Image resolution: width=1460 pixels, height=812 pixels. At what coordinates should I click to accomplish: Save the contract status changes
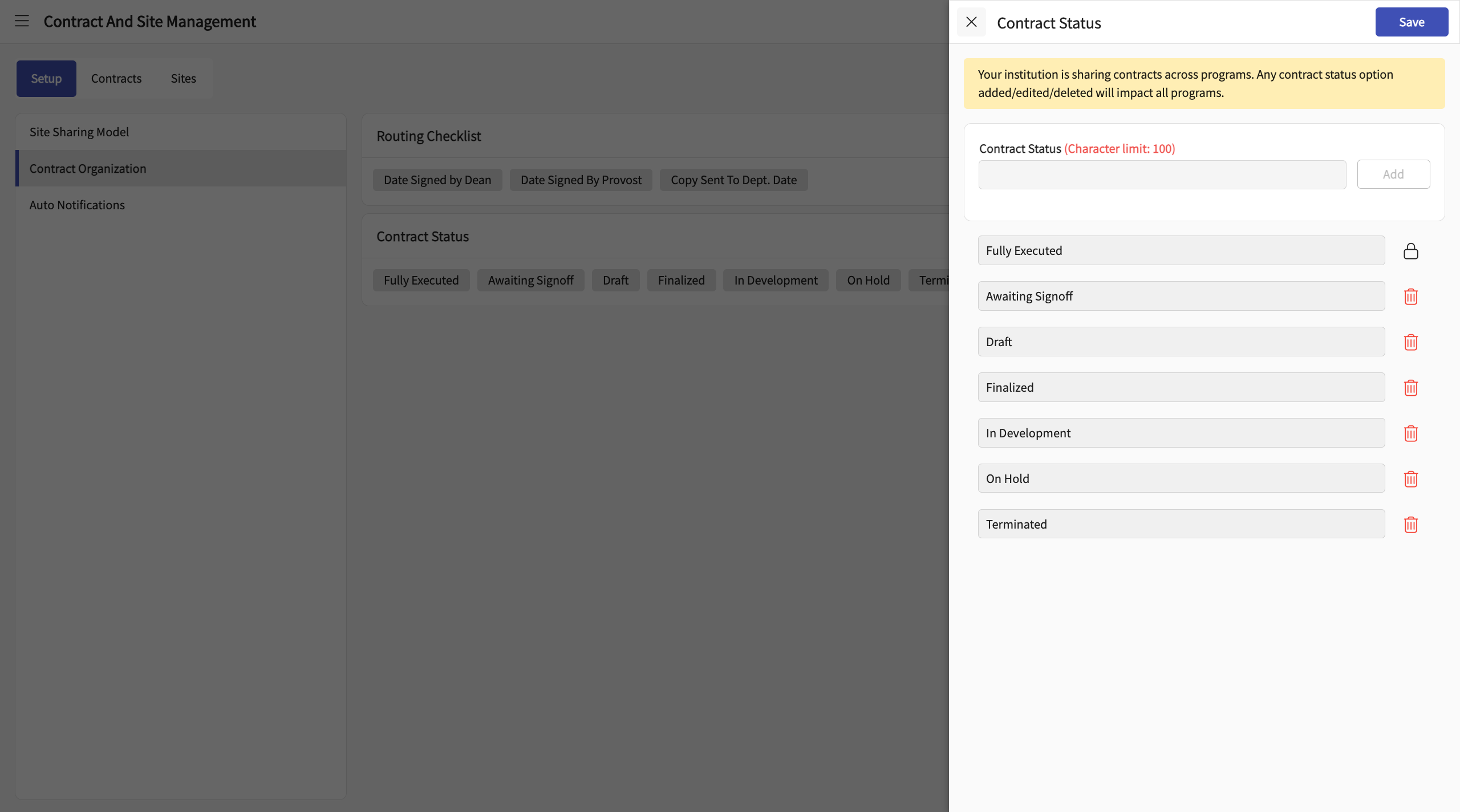1411,22
